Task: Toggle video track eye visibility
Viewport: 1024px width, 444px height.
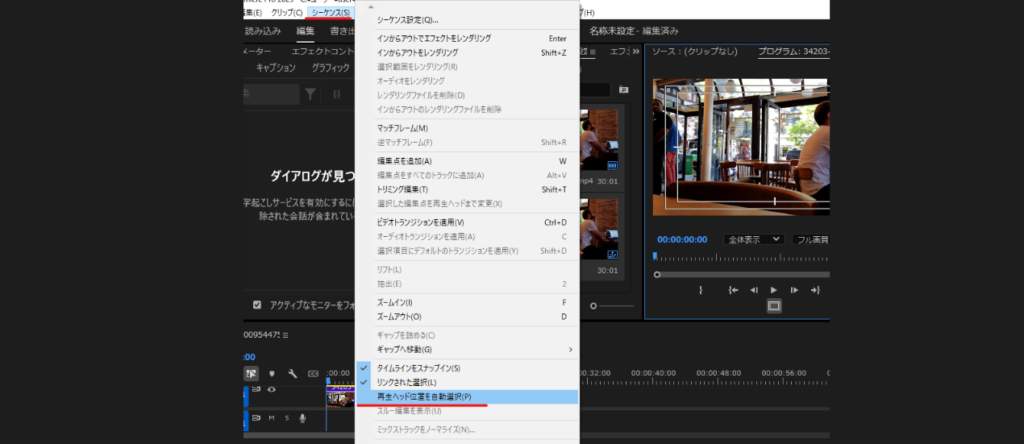Action: 271,390
